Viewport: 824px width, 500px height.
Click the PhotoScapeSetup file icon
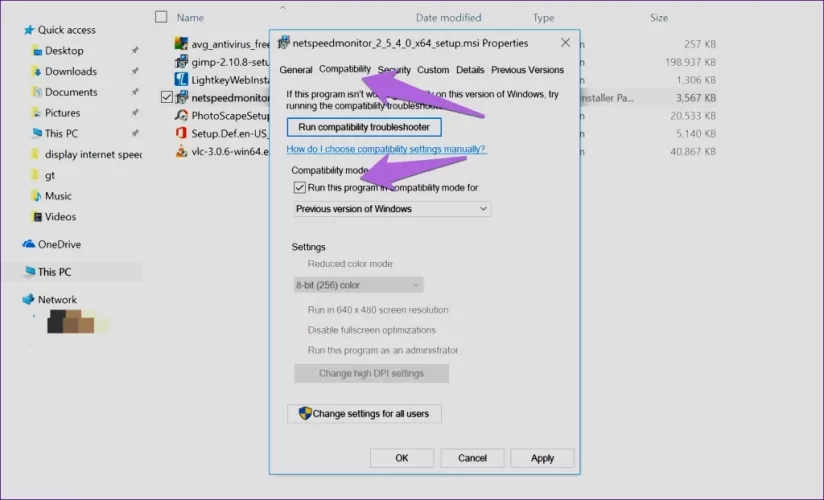[x=182, y=115]
